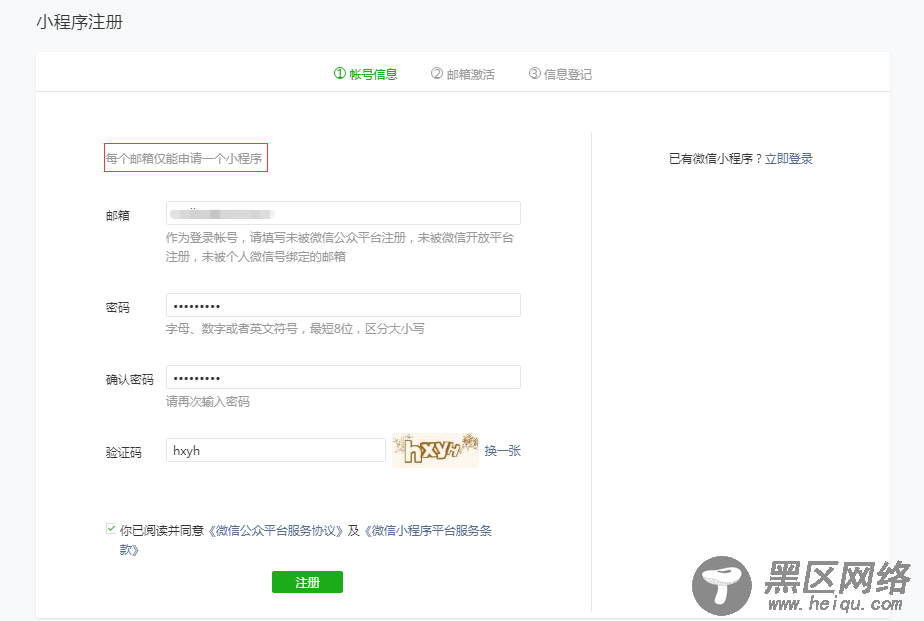
Task: Click the 小程序注册 page title
Action: pyautogui.click(x=80, y=22)
